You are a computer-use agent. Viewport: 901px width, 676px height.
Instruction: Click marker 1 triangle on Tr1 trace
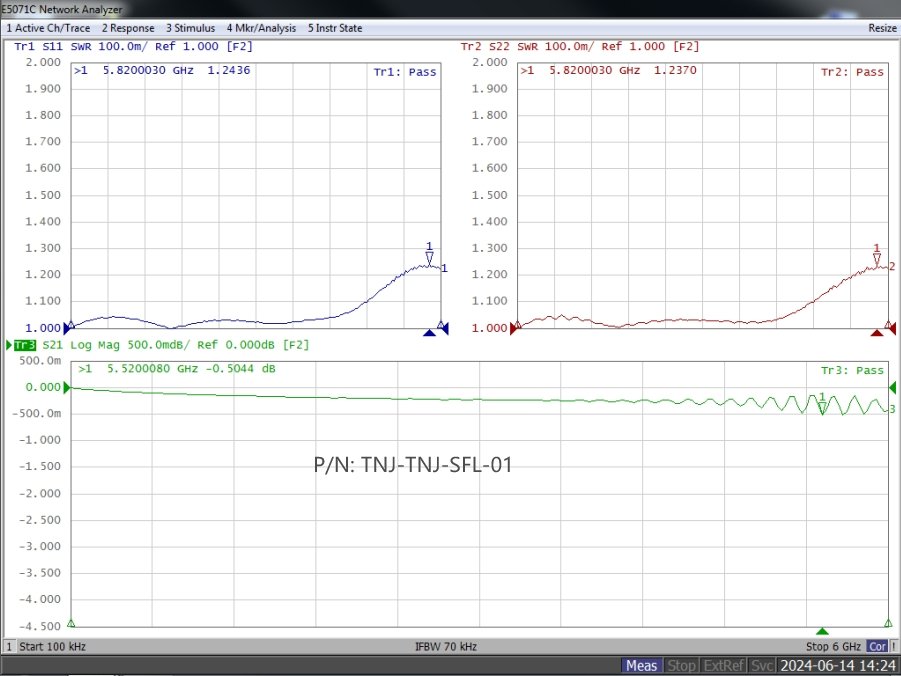pyautogui.click(x=429, y=258)
